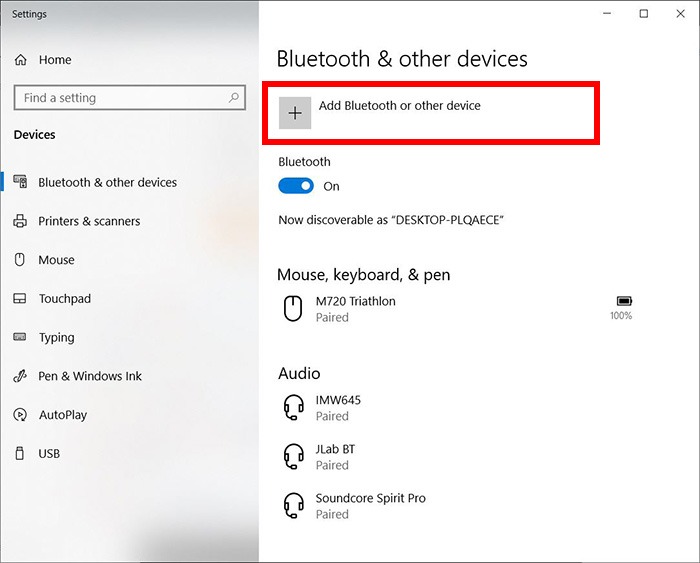The image size is (700, 563).
Task: Select the JLab BT audio device
Action: [458, 457]
